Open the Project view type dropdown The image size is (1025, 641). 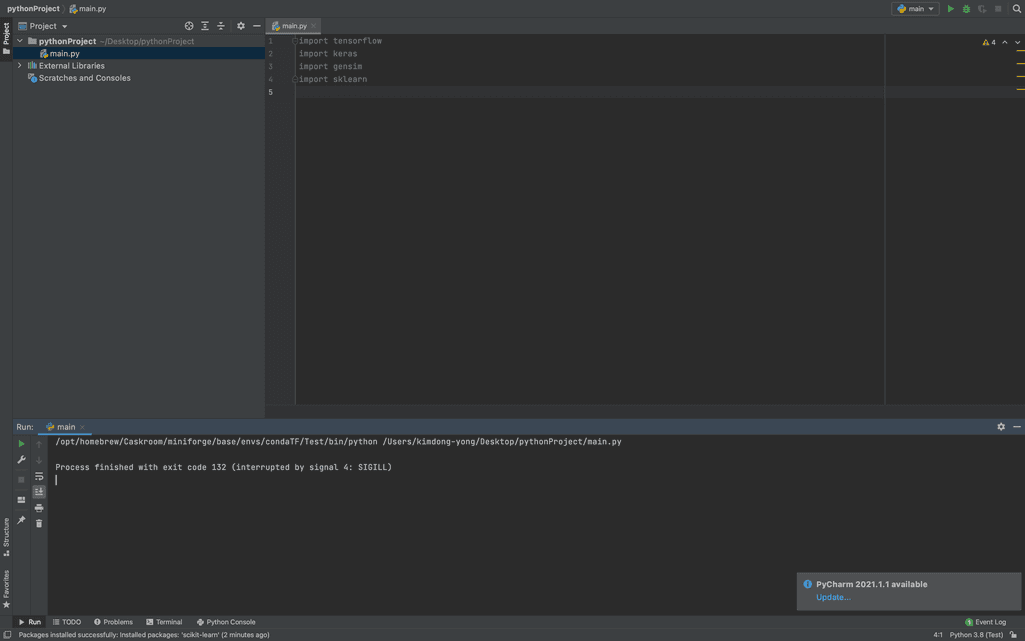[x=43, y=26]
